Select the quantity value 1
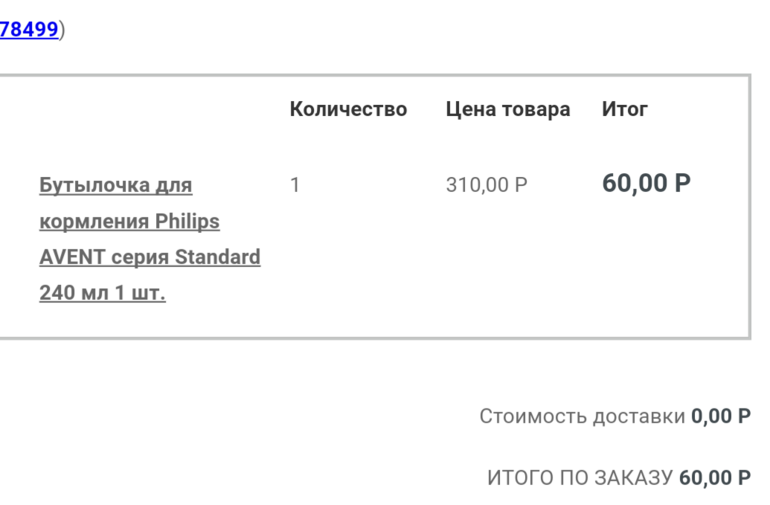Screen dimensions: 770x505 click(x=295, y=185)
